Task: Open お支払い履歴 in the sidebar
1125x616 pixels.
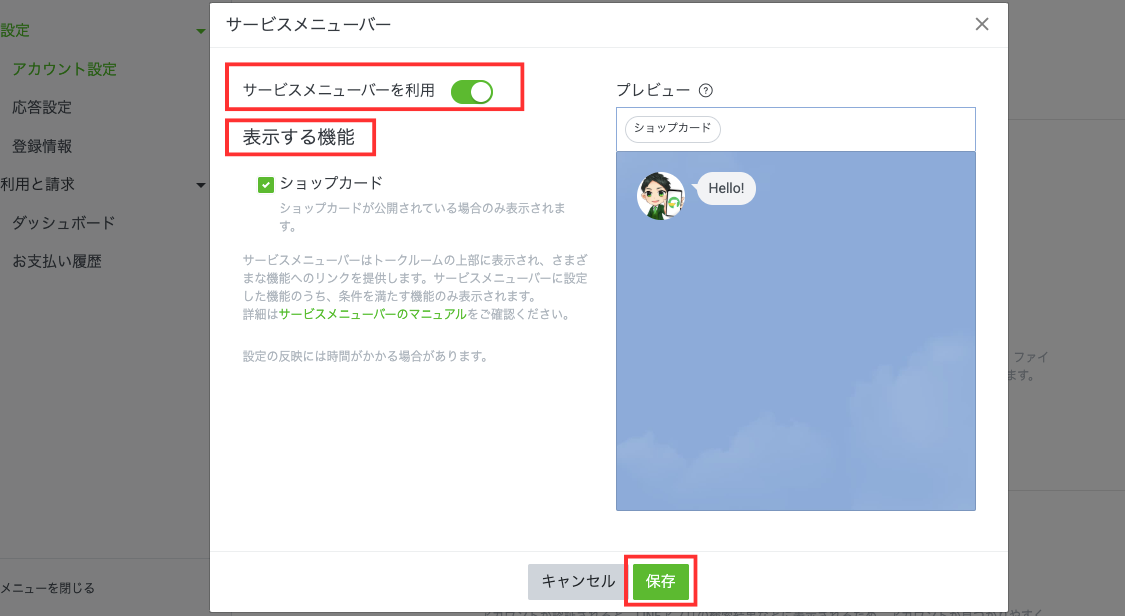Action: click(57, 261)
